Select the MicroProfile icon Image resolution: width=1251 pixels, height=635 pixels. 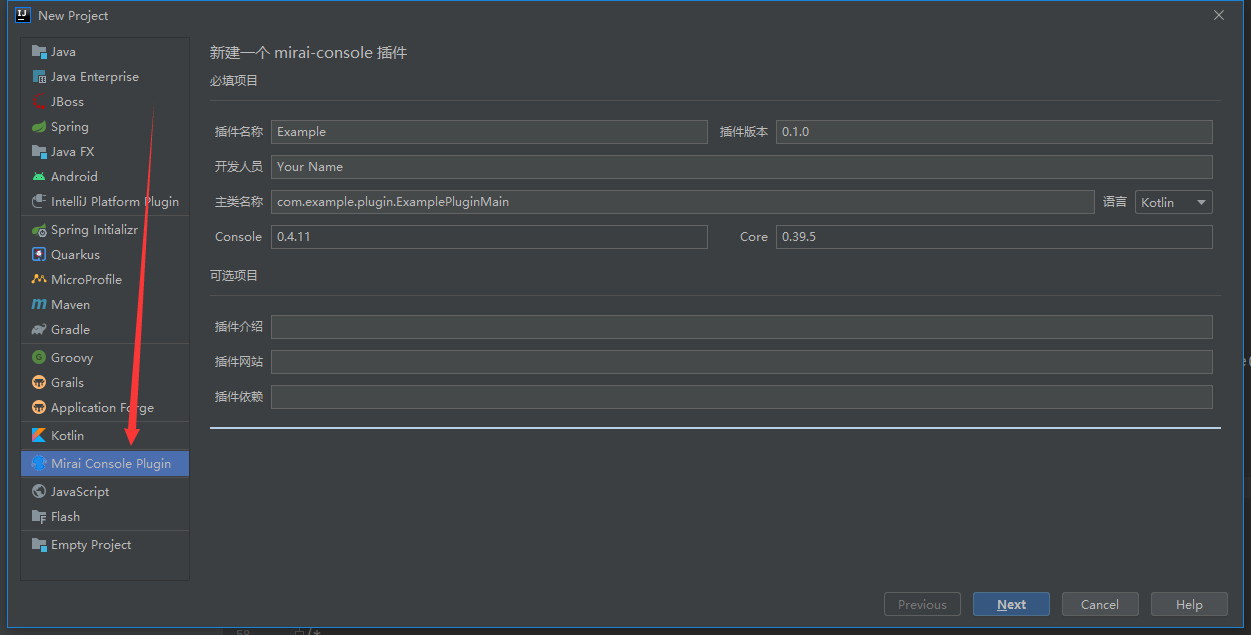(x=39, y=280)
